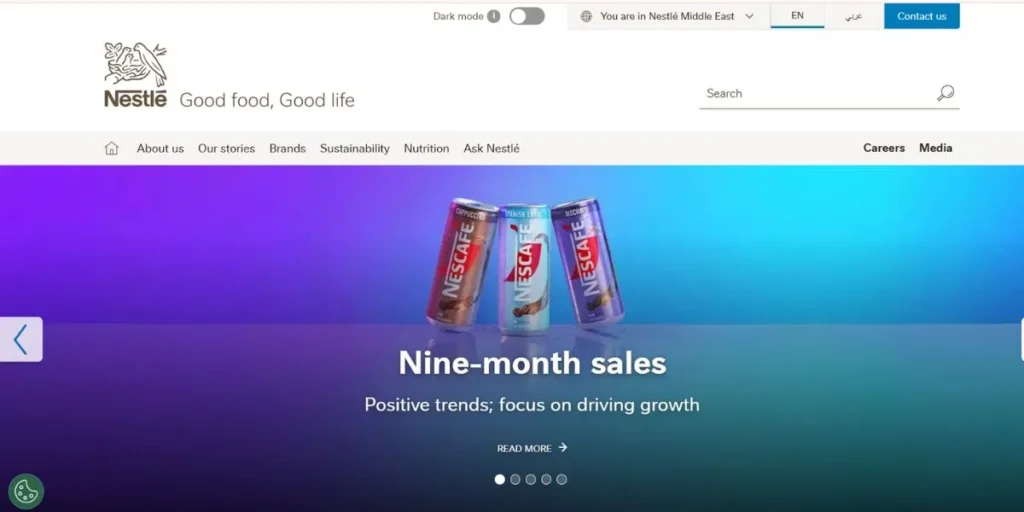Open the Brands menu
The image size is (1024, 512).
(x=287, y=148)
